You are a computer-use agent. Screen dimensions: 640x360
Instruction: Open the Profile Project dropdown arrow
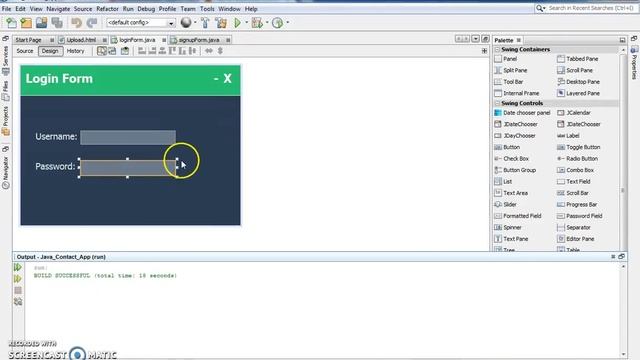coord(287,22)
